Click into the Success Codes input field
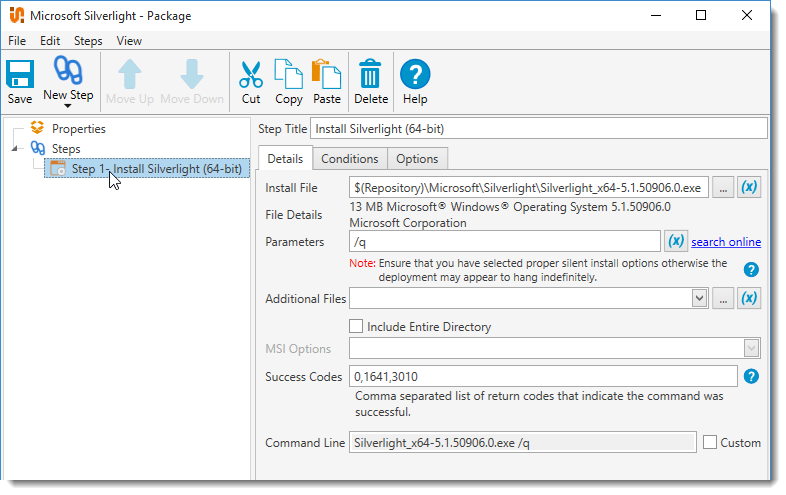The width and height of the screenshot is (786, 495). [542, 376]
